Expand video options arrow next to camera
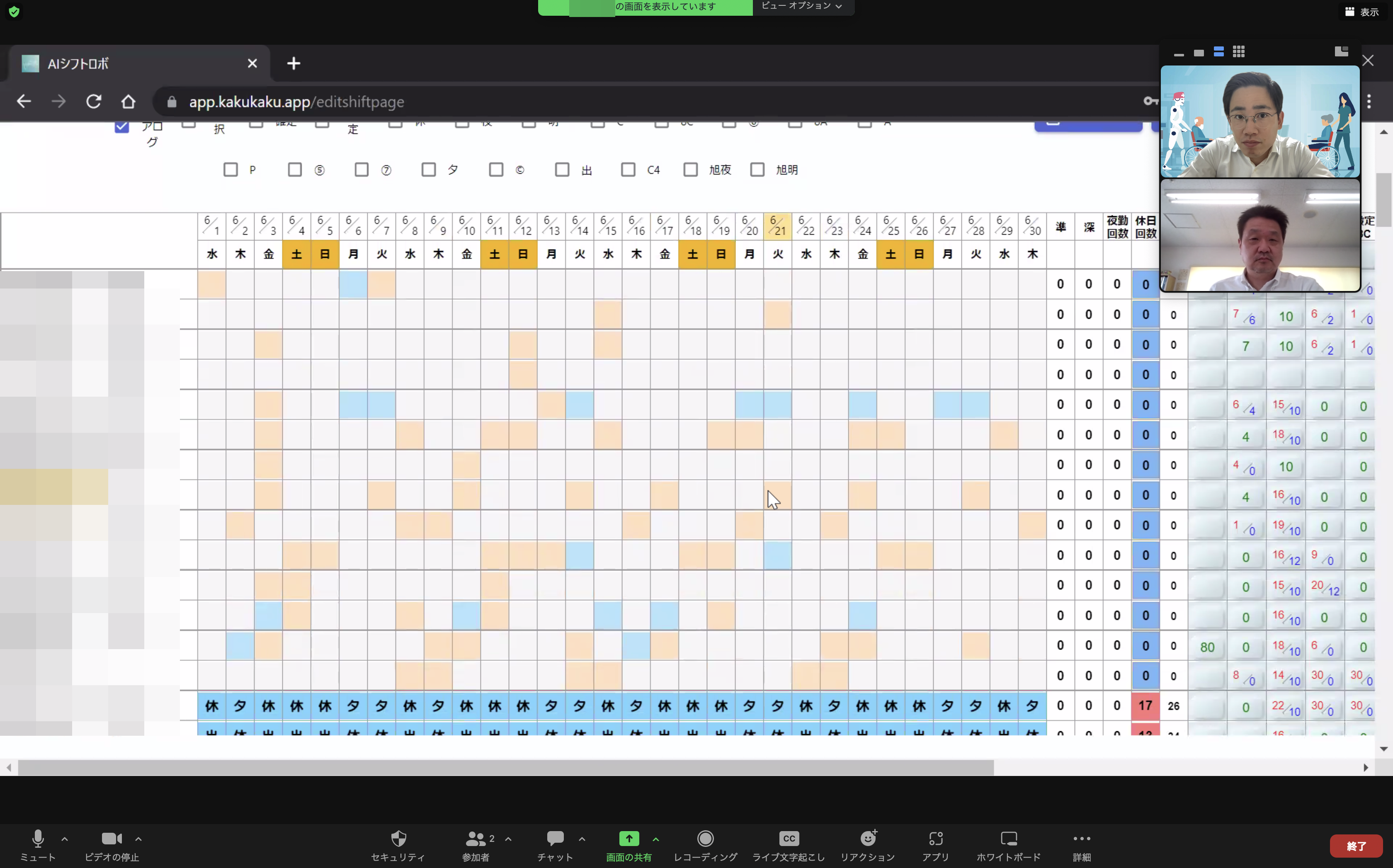The width and height of the screenshot is (1393, 868). [138, 839]
